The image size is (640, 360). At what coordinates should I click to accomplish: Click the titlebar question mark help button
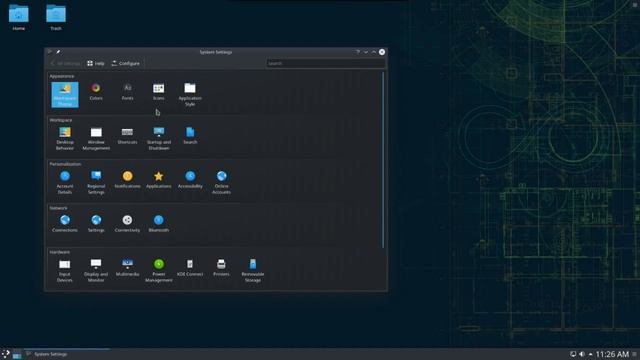coord(358,52)
